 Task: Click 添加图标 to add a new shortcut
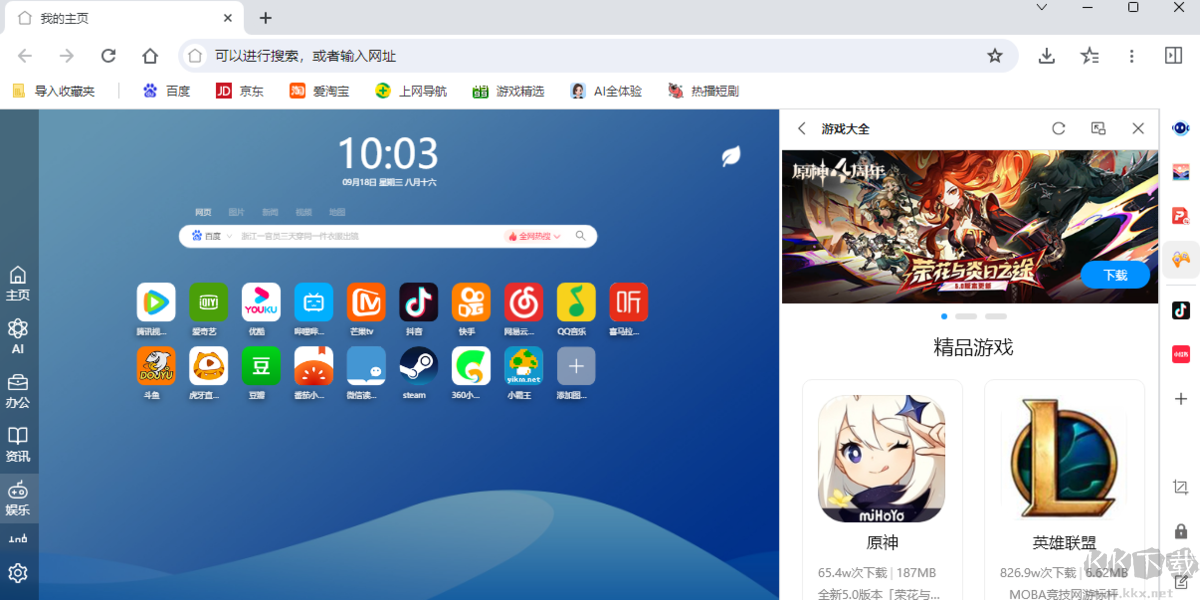pos(575,367)
